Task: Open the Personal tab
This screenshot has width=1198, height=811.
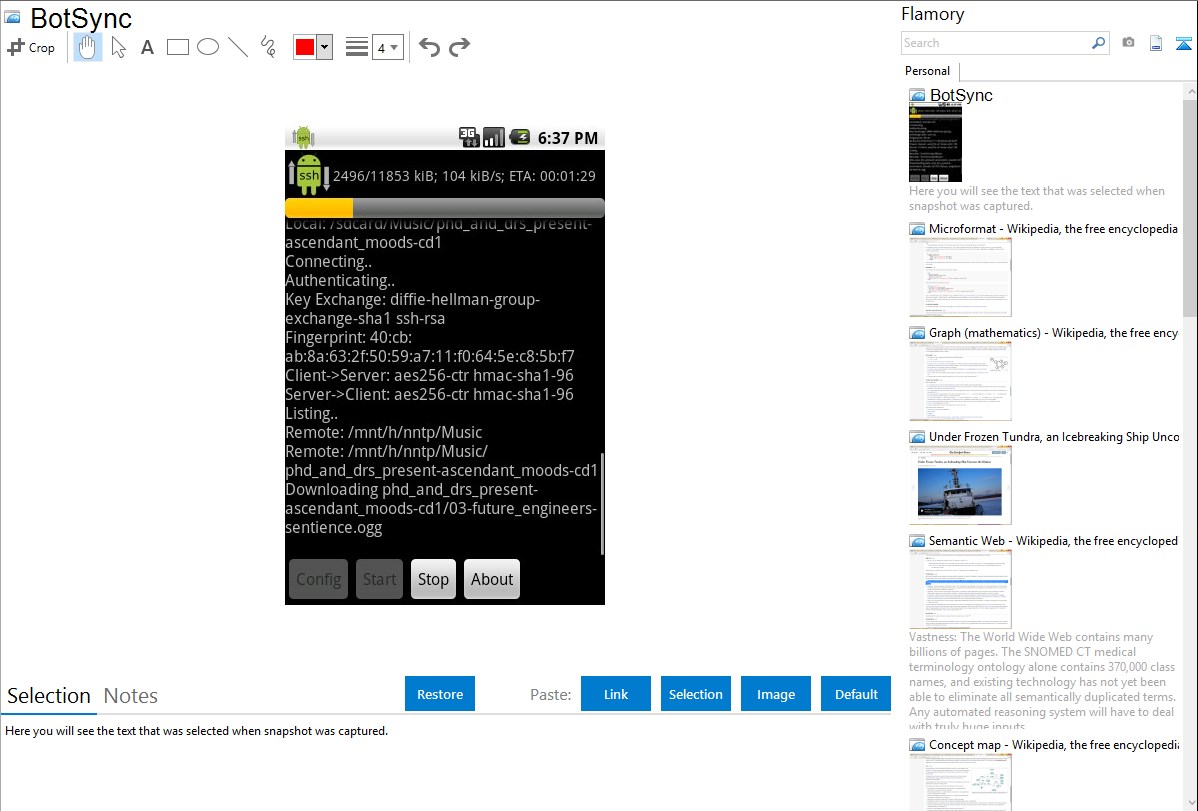Action: coord(927,71)
